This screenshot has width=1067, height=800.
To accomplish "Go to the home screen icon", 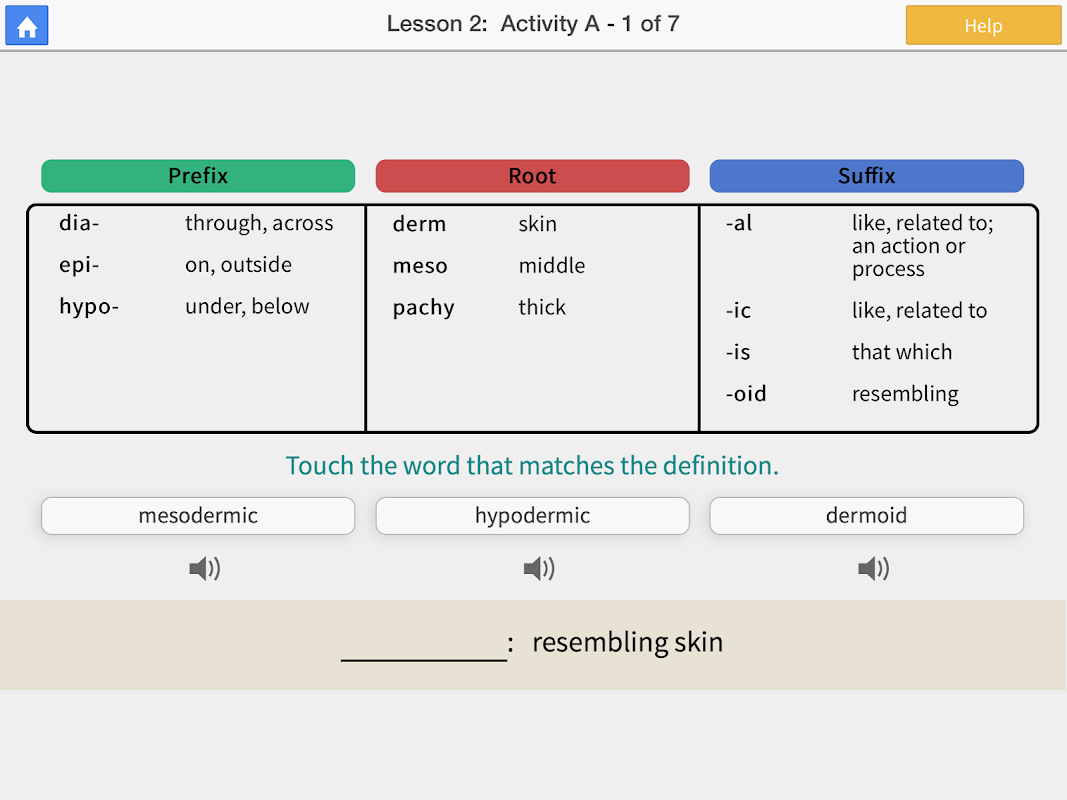I will click(27, 27).
